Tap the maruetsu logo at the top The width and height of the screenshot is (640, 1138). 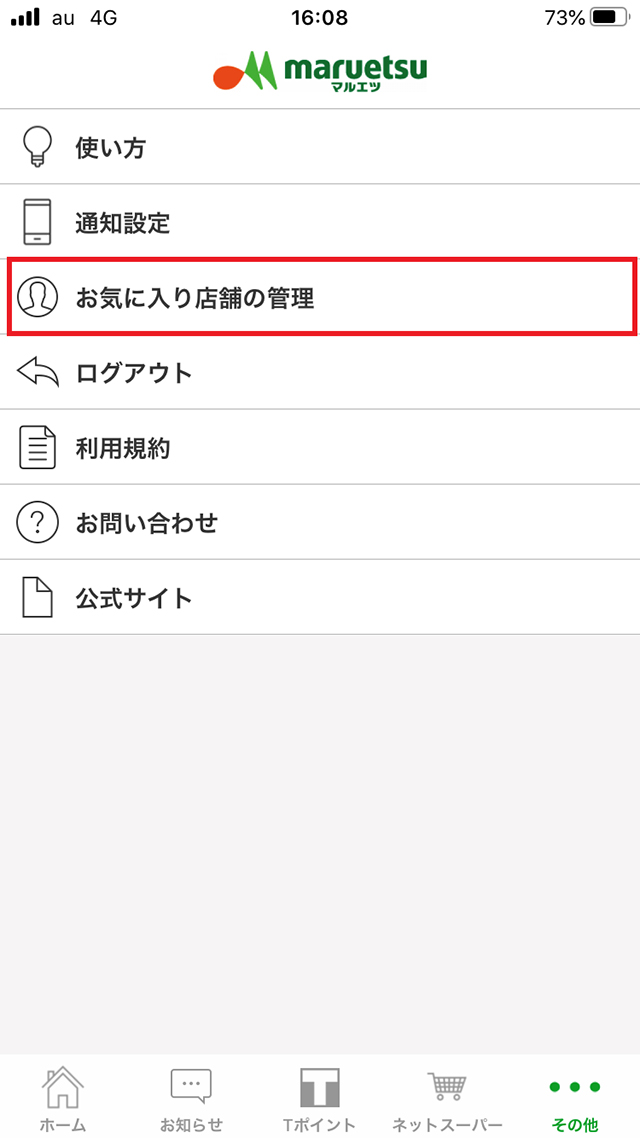pos(320,70)
